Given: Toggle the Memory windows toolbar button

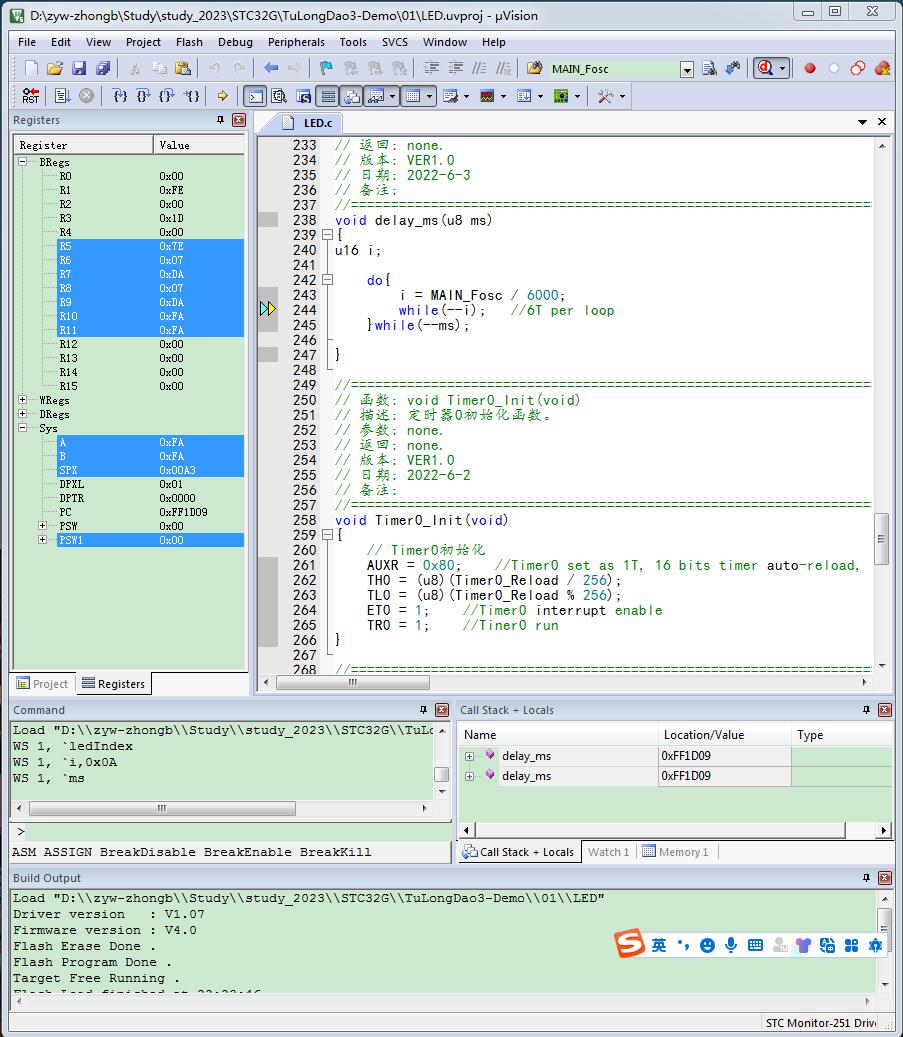Looking at the screenshot, I should [x=413, y=96].
